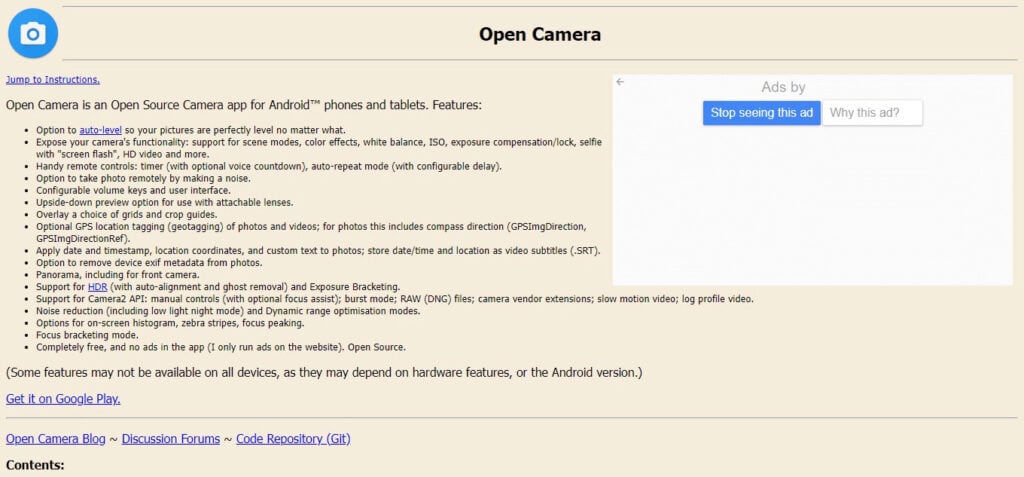Click the Ads by label
This screenshot has width=1024, height=477.
tap(783, 87)
